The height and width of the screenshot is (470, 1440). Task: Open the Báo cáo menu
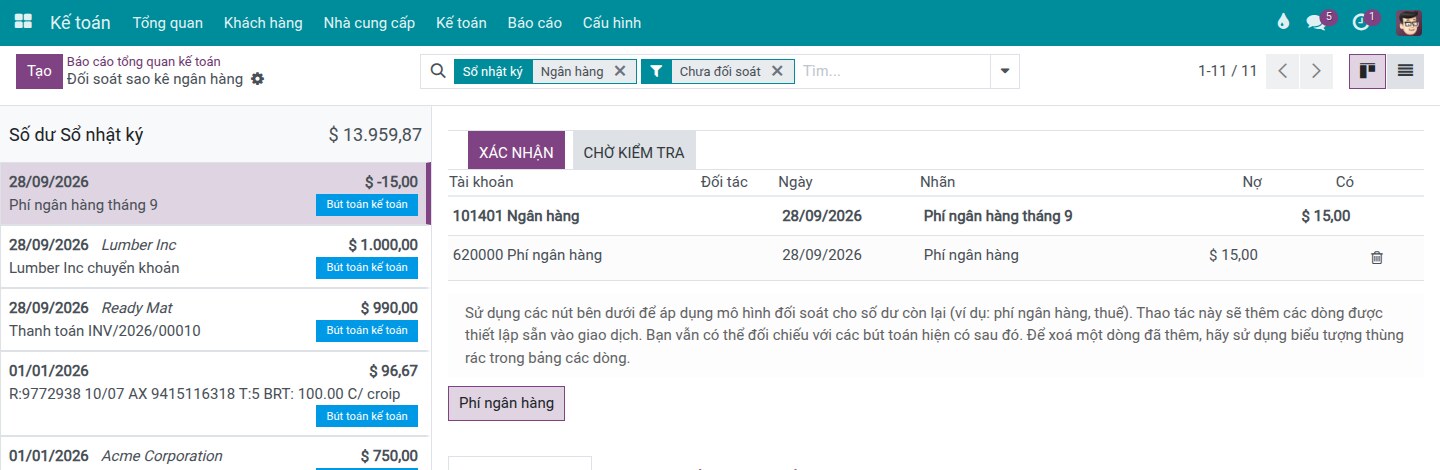[x=534, y=22]
